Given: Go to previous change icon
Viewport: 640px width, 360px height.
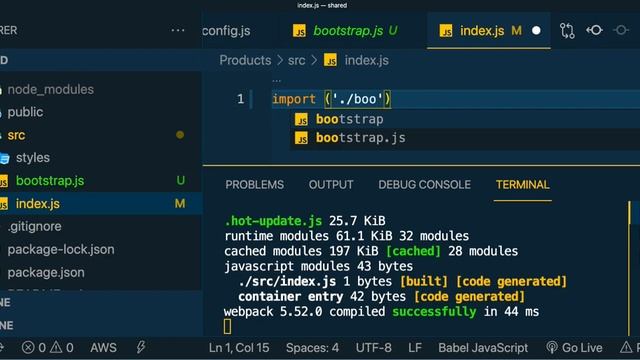Looking at the screenshot, I should (x=594, y=30).
